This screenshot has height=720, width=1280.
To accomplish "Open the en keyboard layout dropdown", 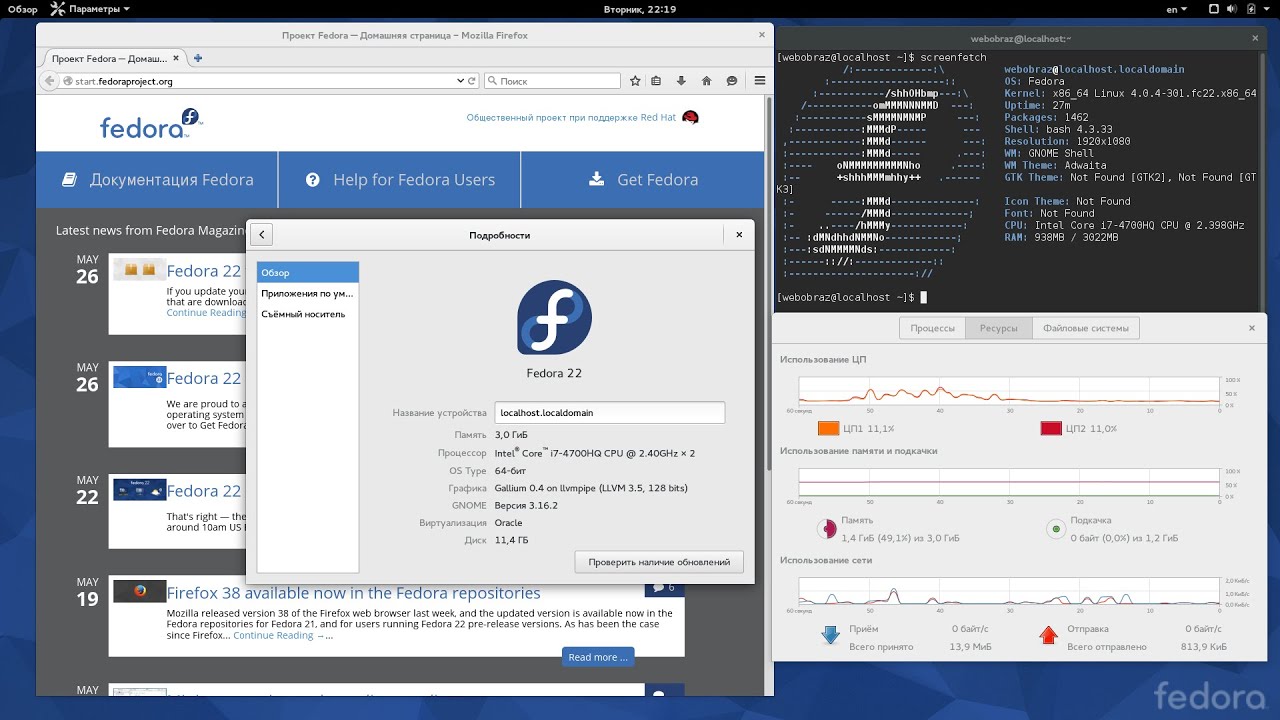I will pos(1177,9).
